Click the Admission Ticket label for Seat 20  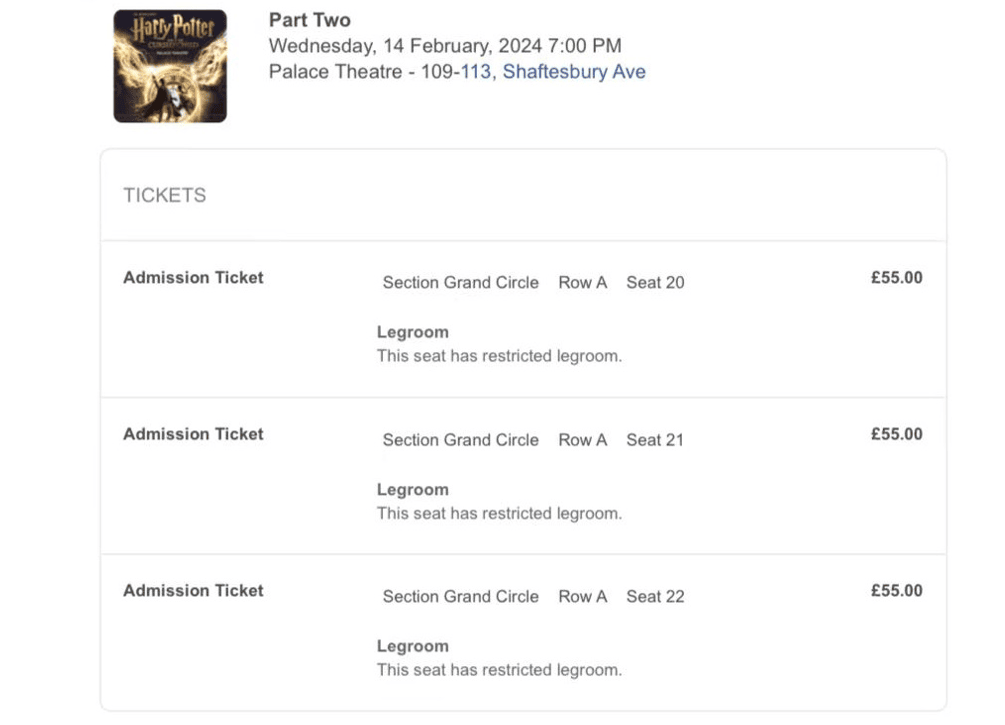(x=193, y=278)
